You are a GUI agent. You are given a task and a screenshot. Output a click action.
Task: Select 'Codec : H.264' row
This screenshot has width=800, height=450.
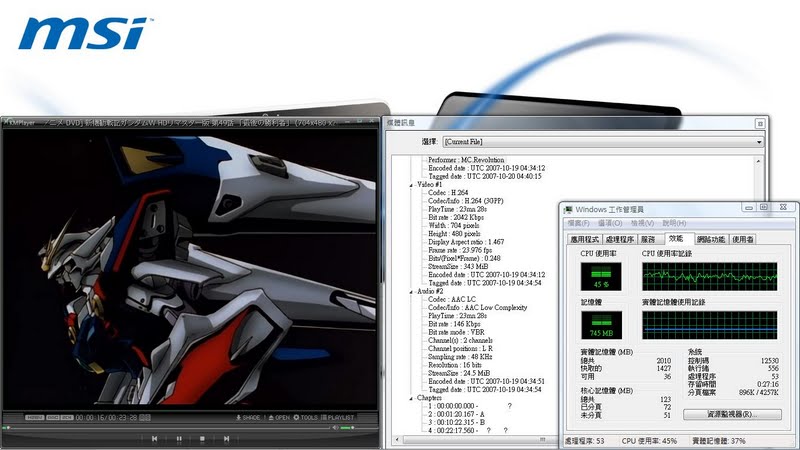click(447, 193)
